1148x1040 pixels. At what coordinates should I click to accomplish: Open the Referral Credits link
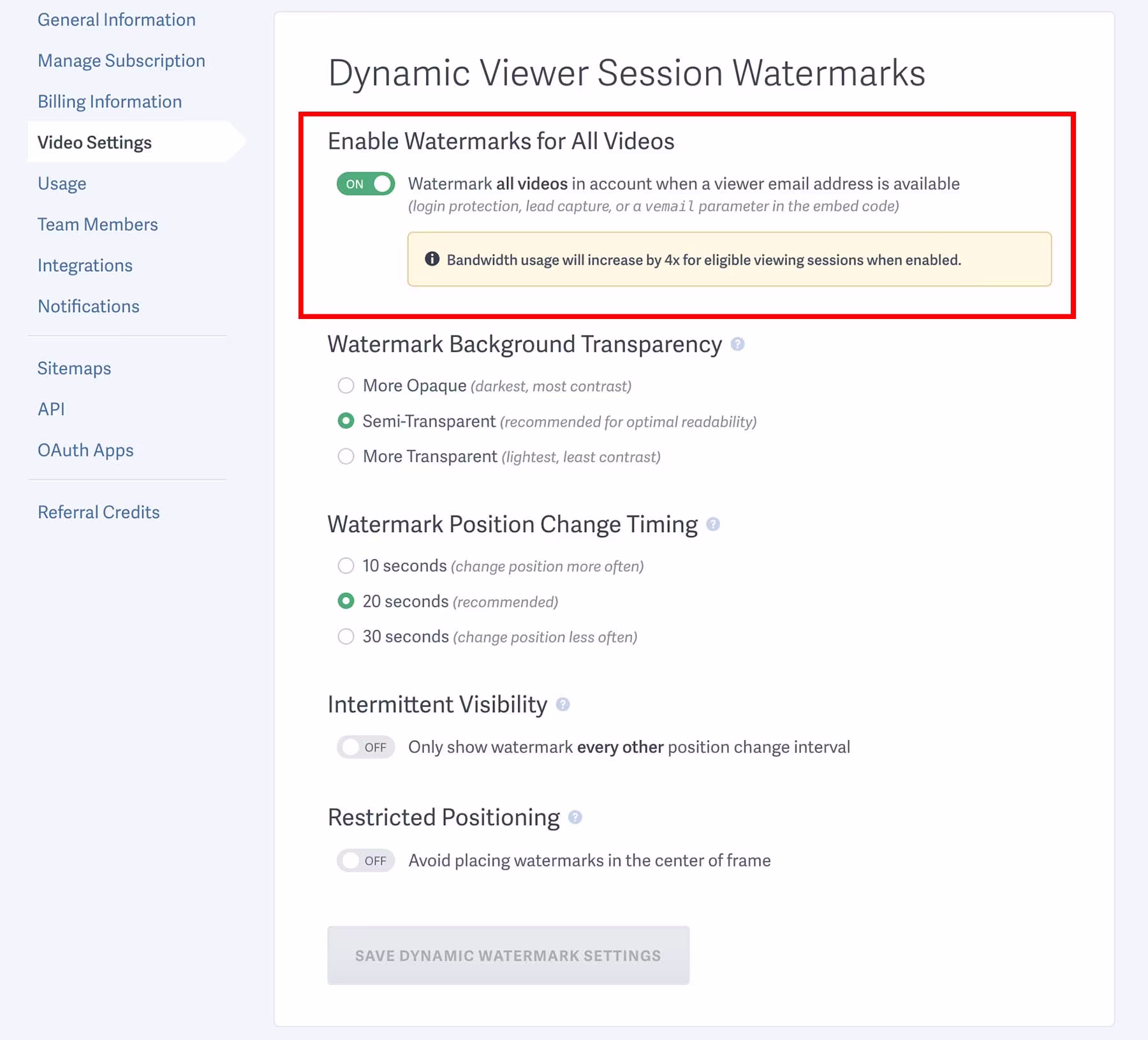tap(98, 512)
